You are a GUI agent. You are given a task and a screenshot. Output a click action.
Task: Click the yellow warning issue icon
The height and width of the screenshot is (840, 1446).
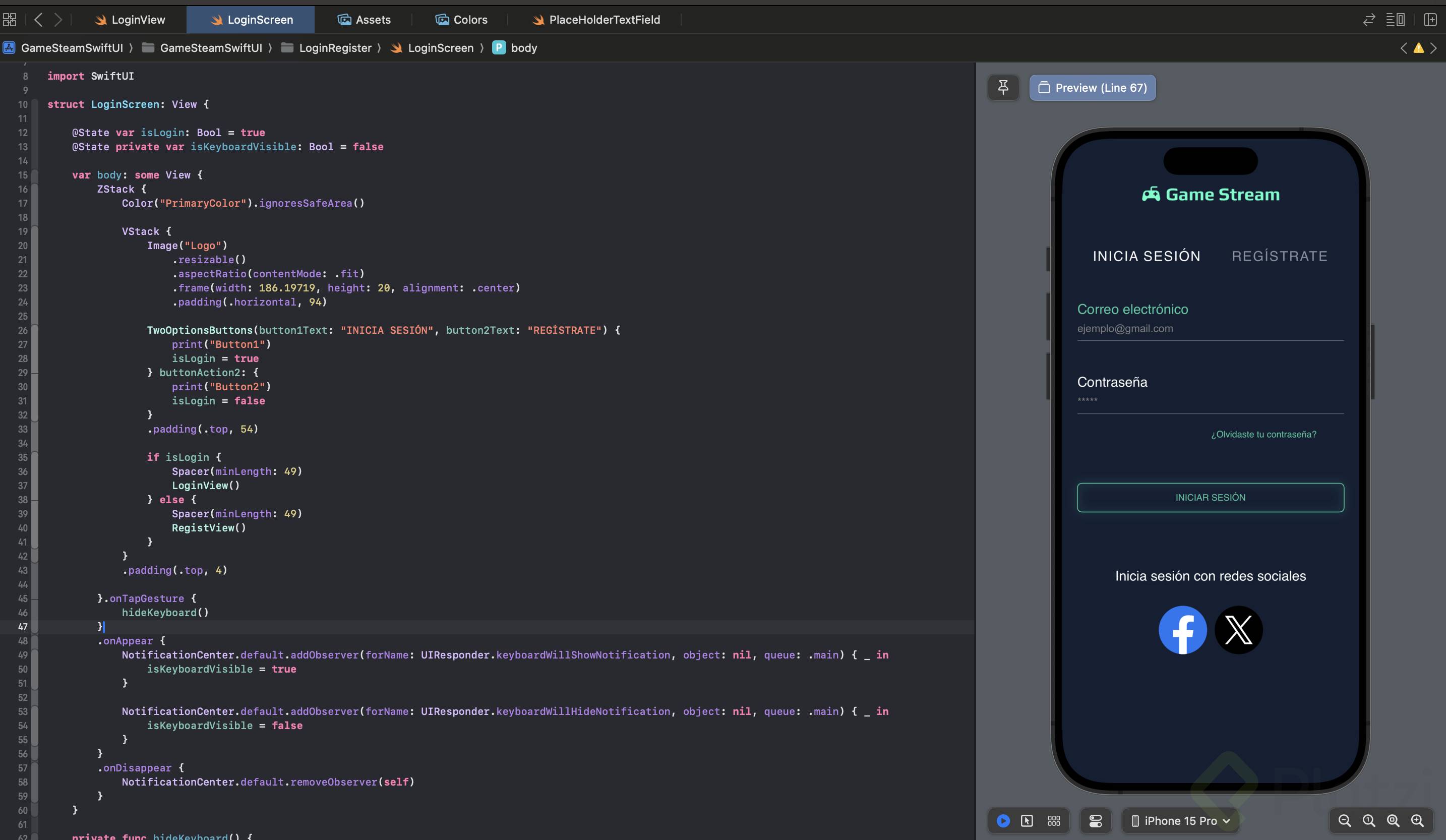point(1418,48)
